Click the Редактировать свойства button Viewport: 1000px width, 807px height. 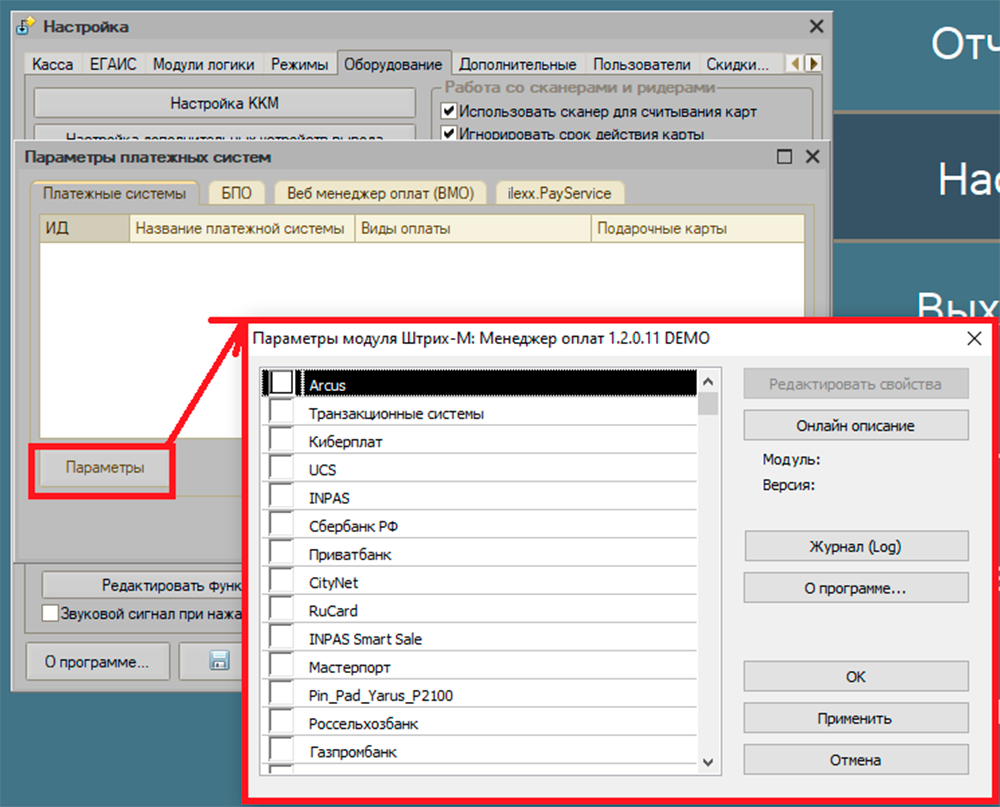tap(856, 384)
